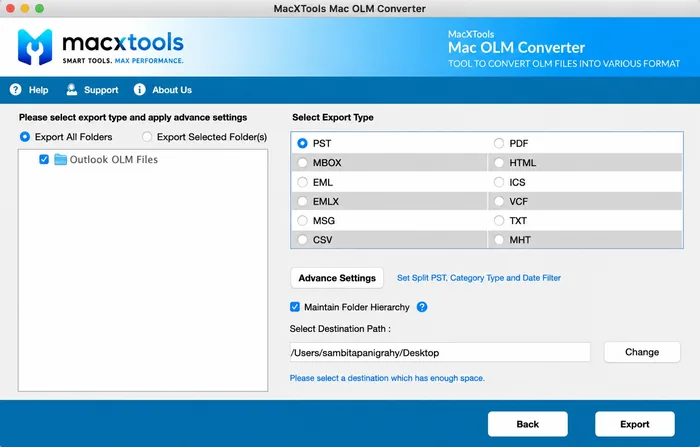
Task: Click the destination path input field
Action: coord(440,352)
